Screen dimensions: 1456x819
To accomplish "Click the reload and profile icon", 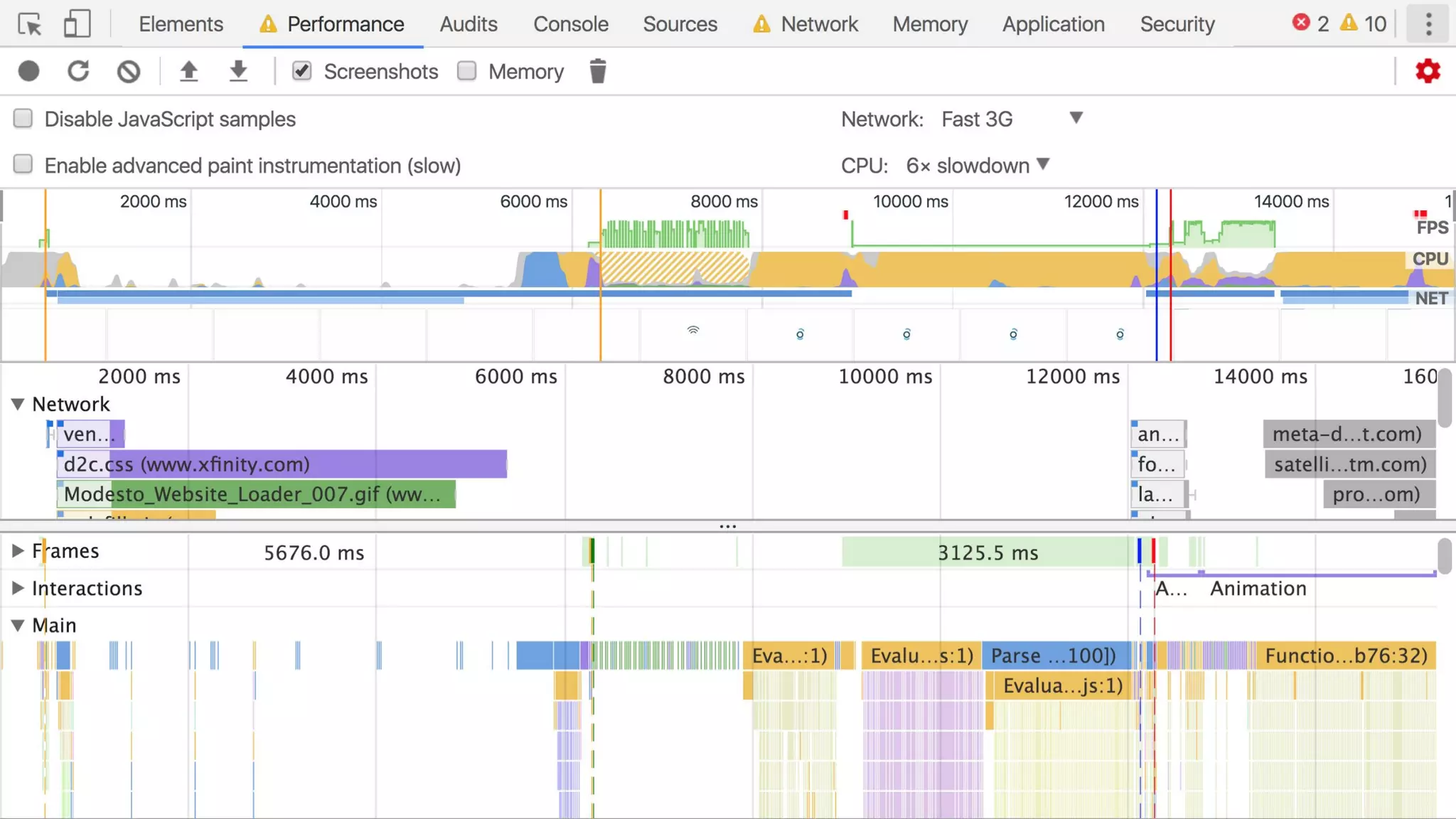I will (78, 71).
